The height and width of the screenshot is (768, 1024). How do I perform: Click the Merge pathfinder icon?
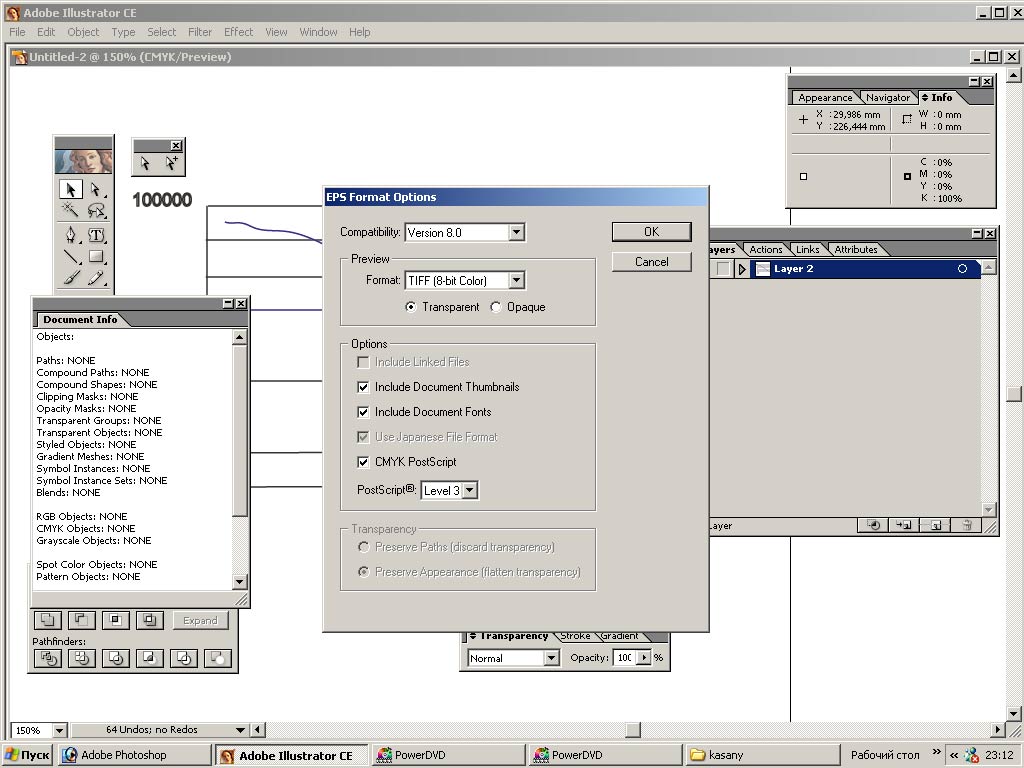(x=116, y=658)
